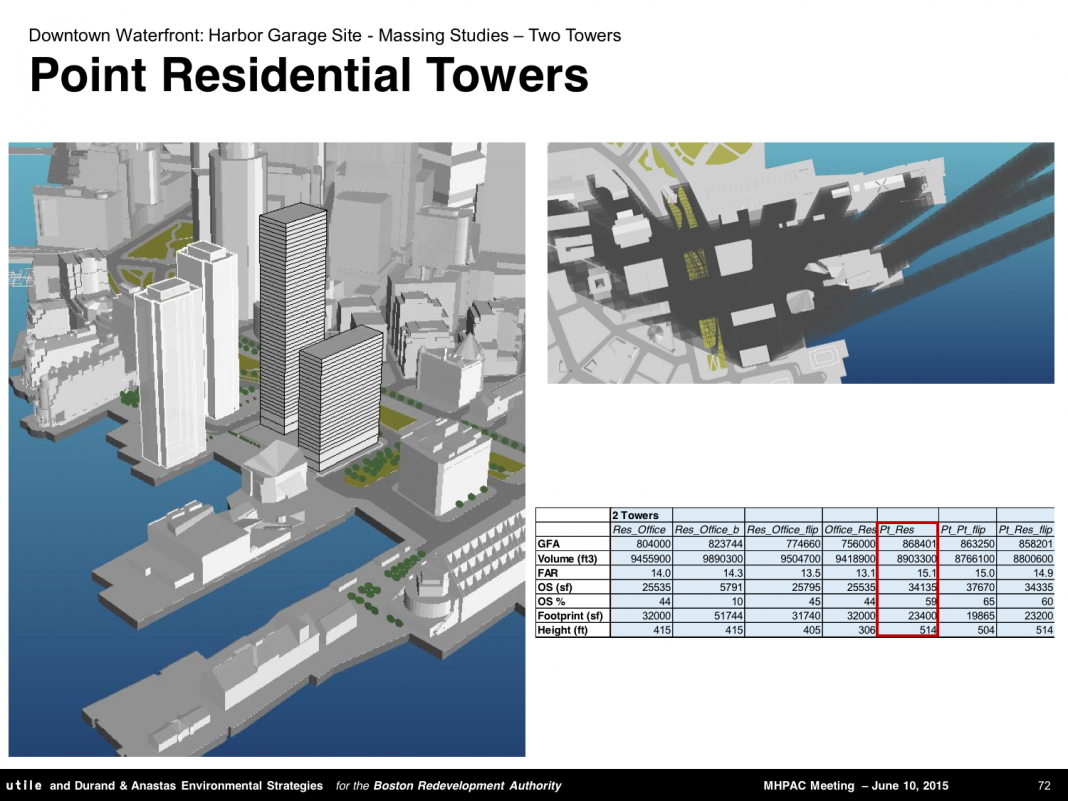Viewport: 1068px width, 801px height.
Task: Click the 3D harbor massing model image
Action: tap(267, 449)
